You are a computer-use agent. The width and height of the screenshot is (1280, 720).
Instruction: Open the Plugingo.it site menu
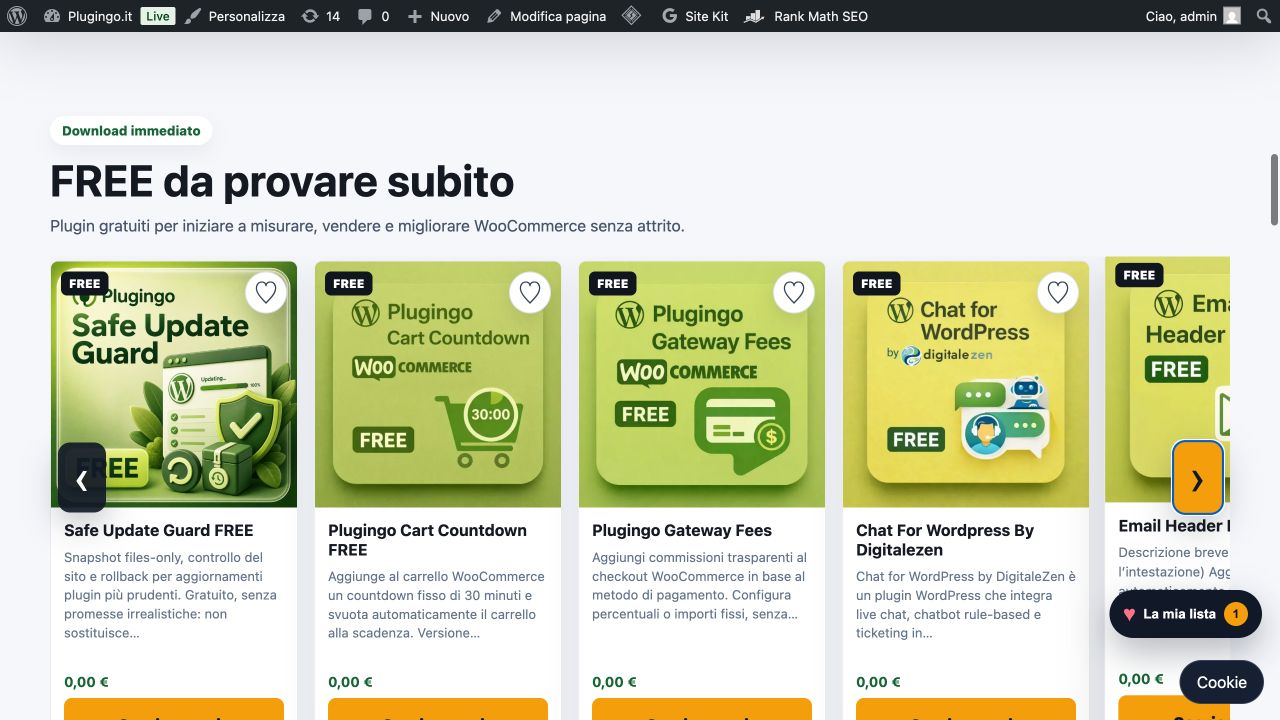click(89, 16)
